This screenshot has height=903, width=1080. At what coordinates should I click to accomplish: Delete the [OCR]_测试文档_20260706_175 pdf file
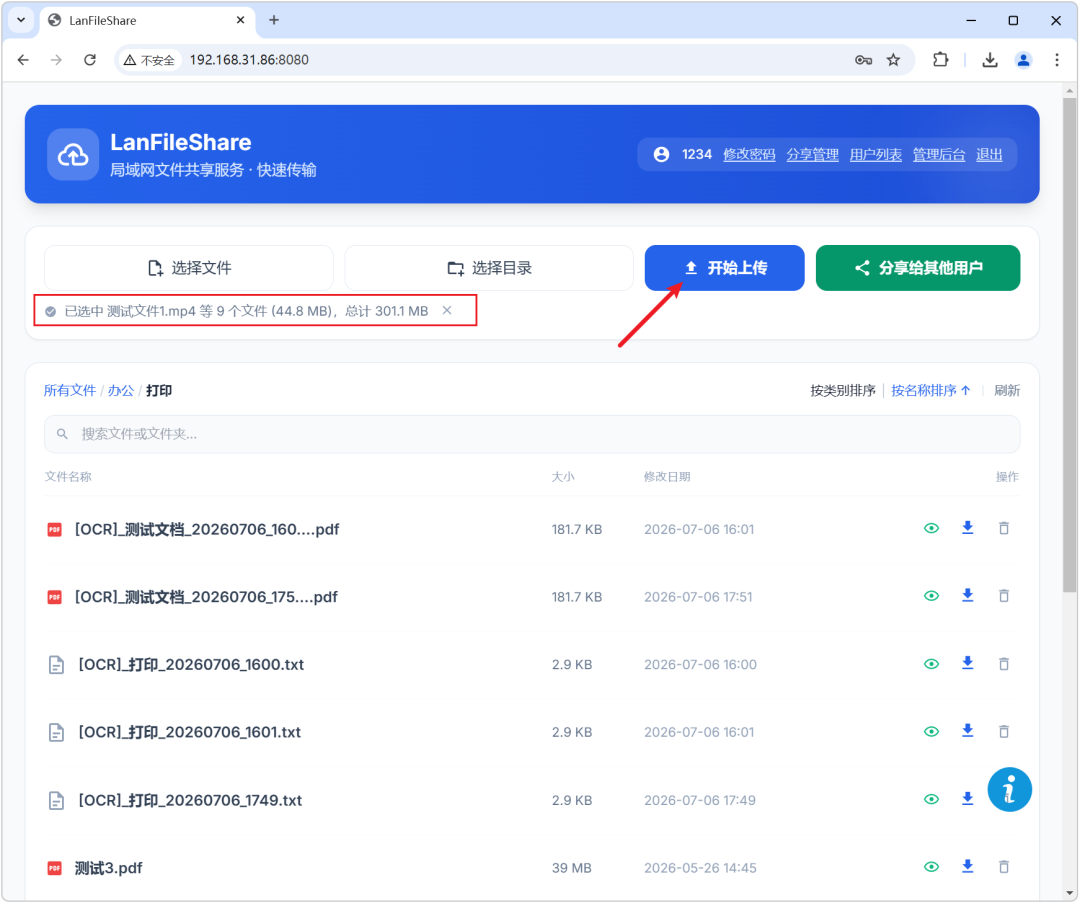[1004, 596]
